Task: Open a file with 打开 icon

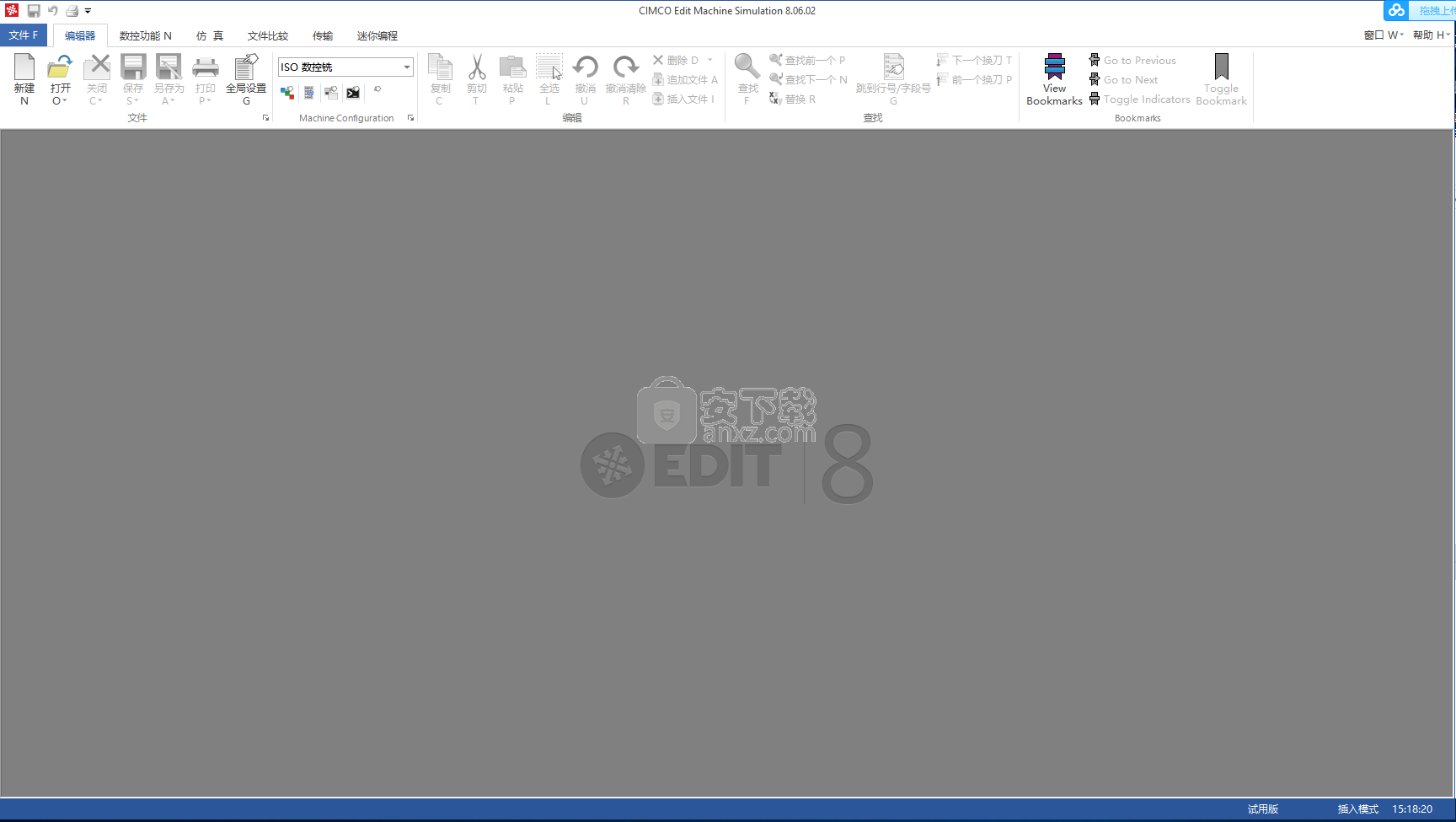Action: [x=60, y=67]
